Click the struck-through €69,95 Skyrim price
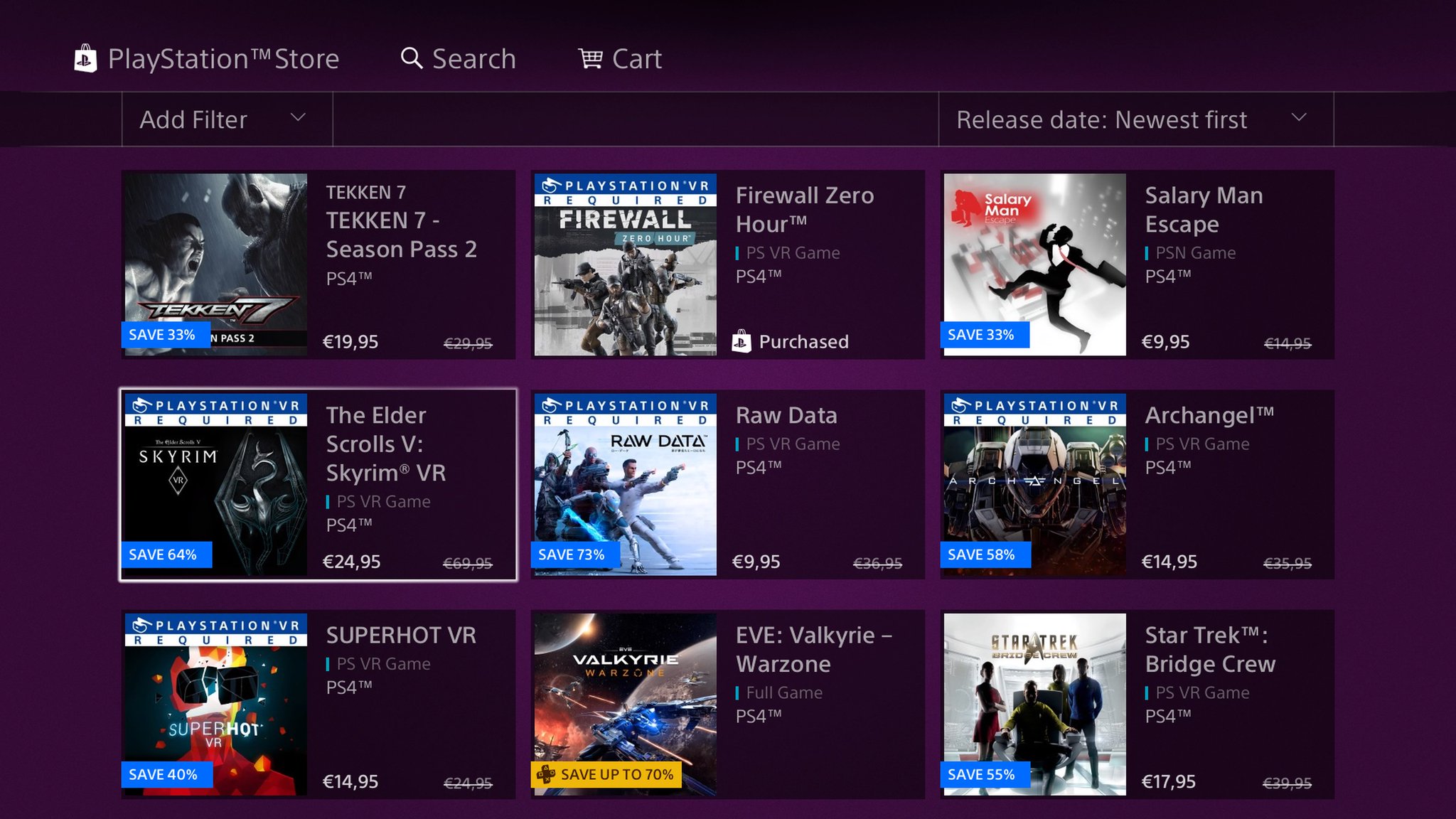Viewport: 1456px width, 819px height. [x=468, y=563]
